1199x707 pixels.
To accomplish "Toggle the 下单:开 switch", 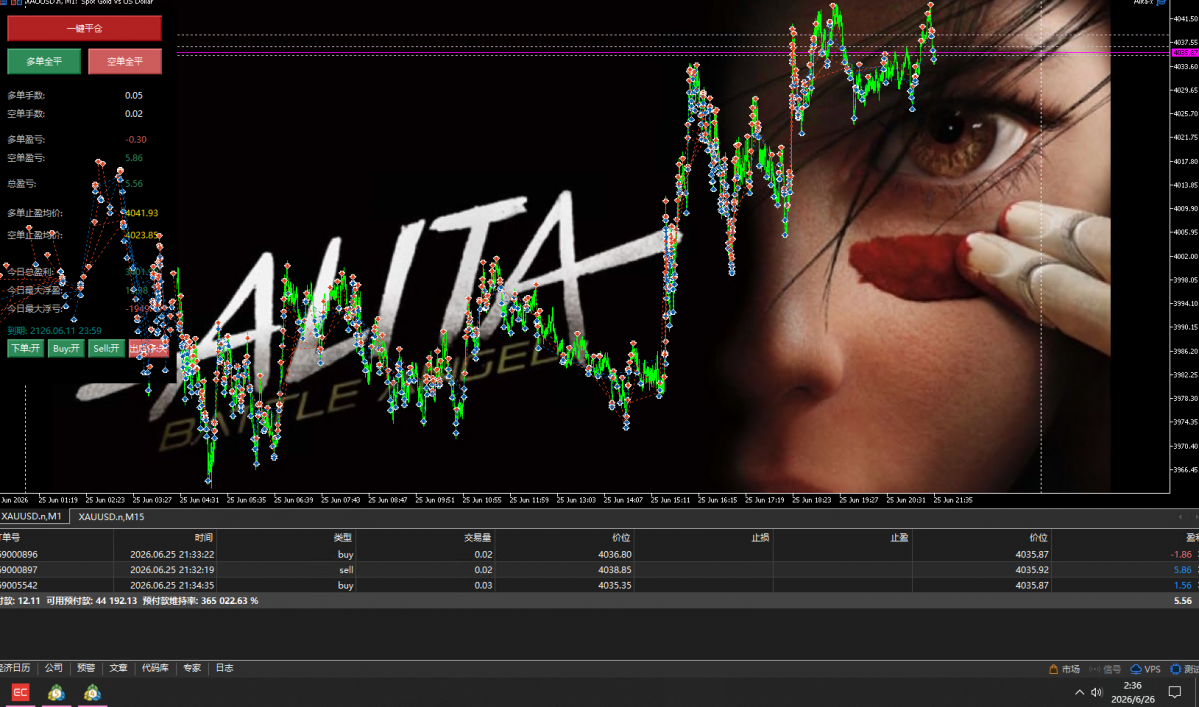I will point(25,349).
